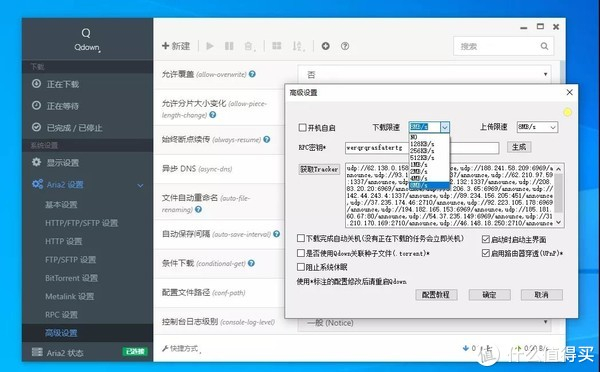Open the 已完成 / 已停止 list
The width and height of the screenshot is (600, 372).
(87, 128)
